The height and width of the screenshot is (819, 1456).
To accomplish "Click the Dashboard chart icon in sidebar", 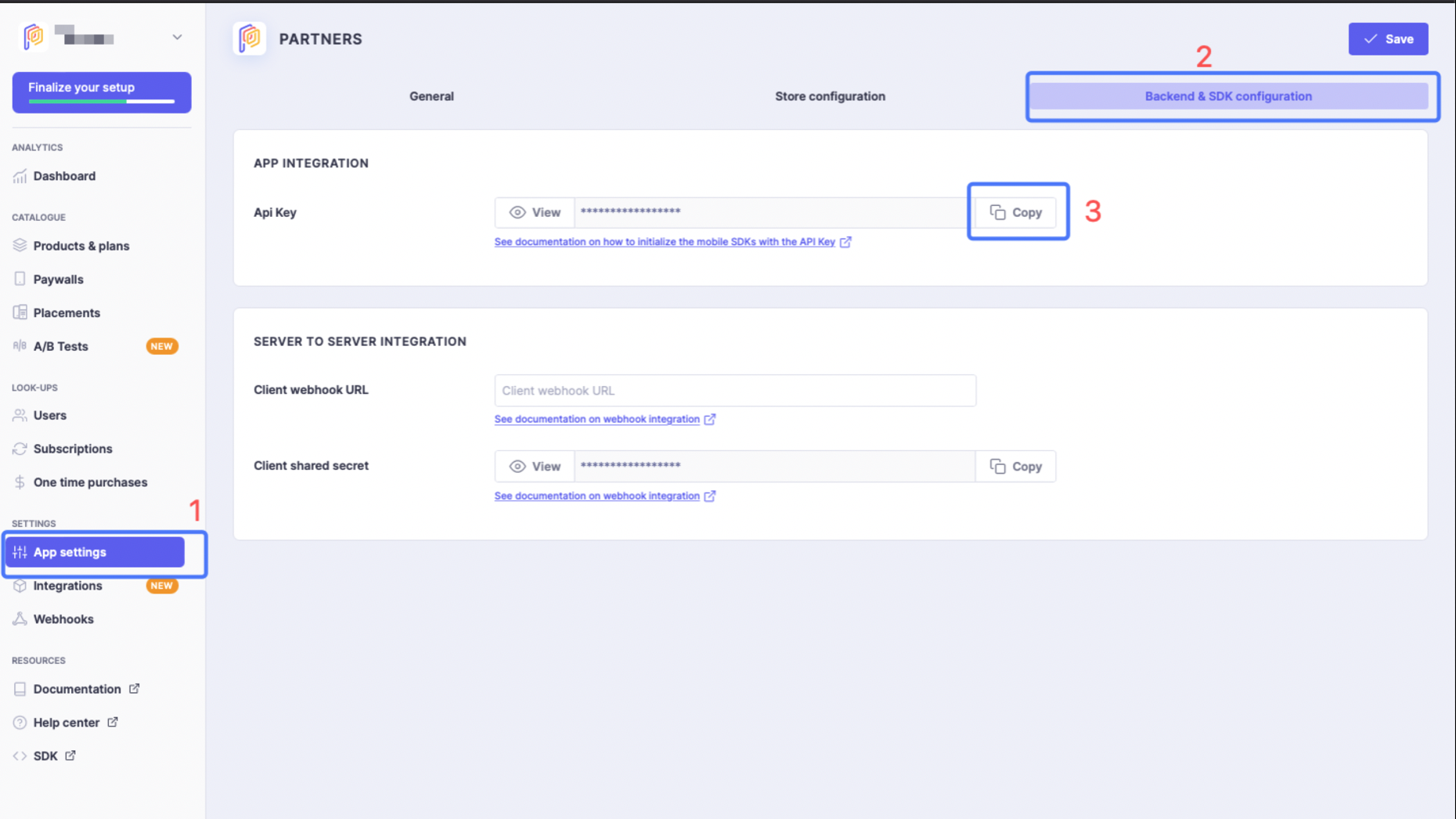I will click(x=20, y=176).
